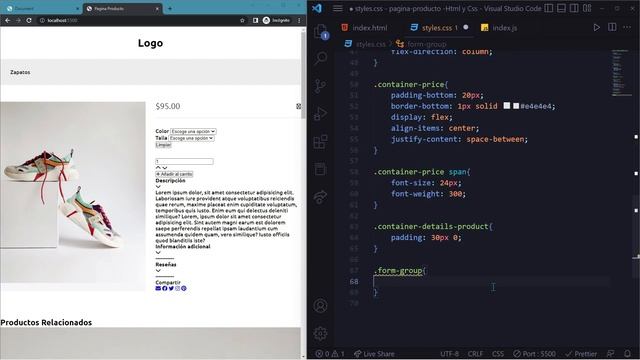Open a new browser tab with plus

pyautogui.click(x=170, y=8)
